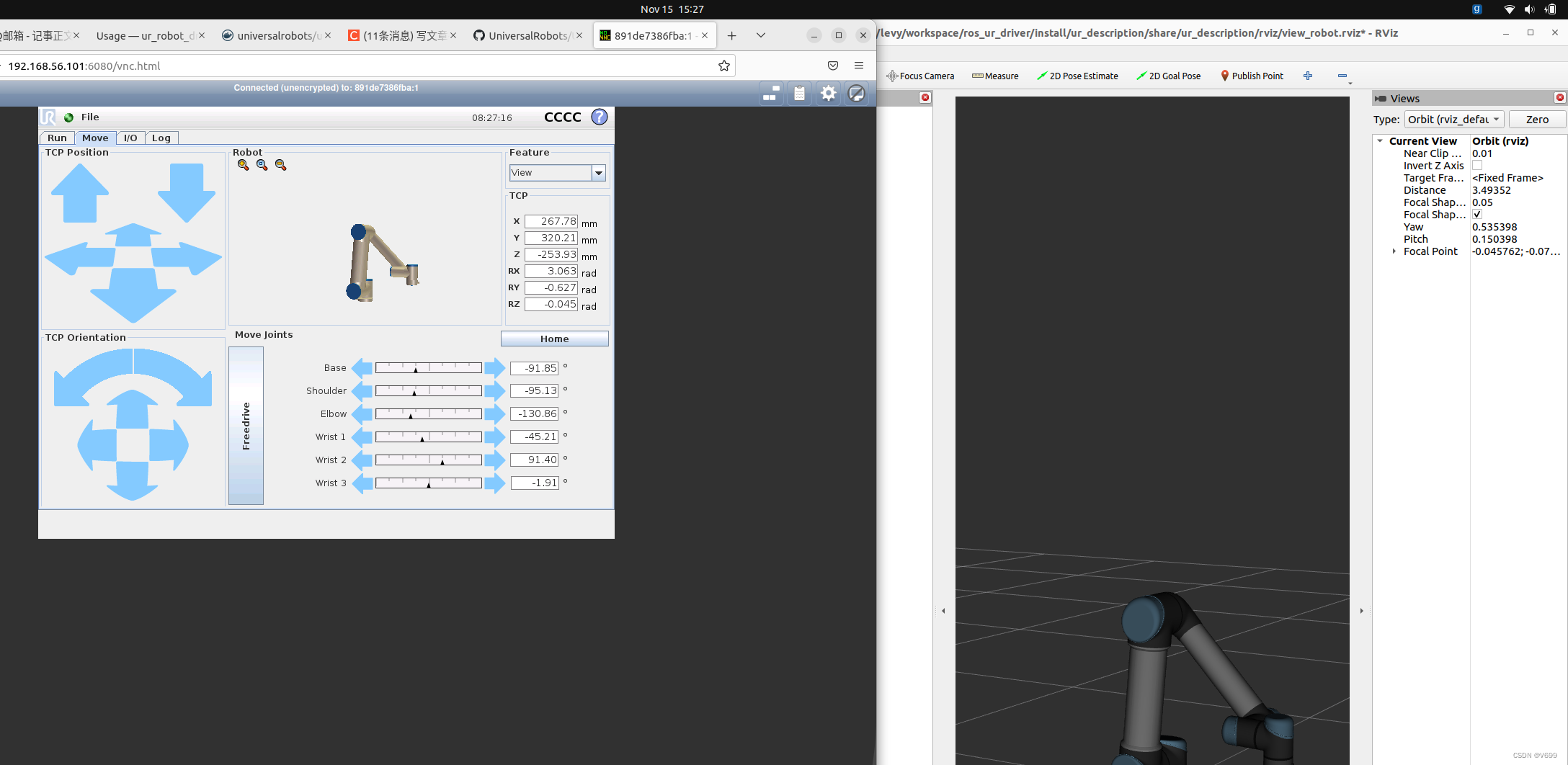Click the TCP Orientation up arrow

click(133, 409)
